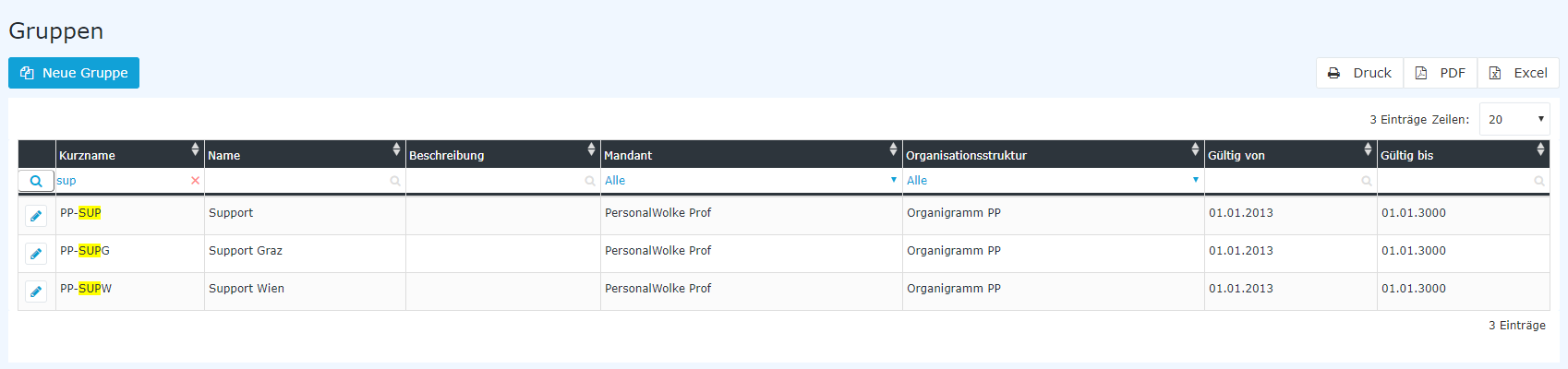Sort by Kurzname column arrows
The width and height of the screenshot is (1568, 369).
pyautogui.click(x=195, y=149)
